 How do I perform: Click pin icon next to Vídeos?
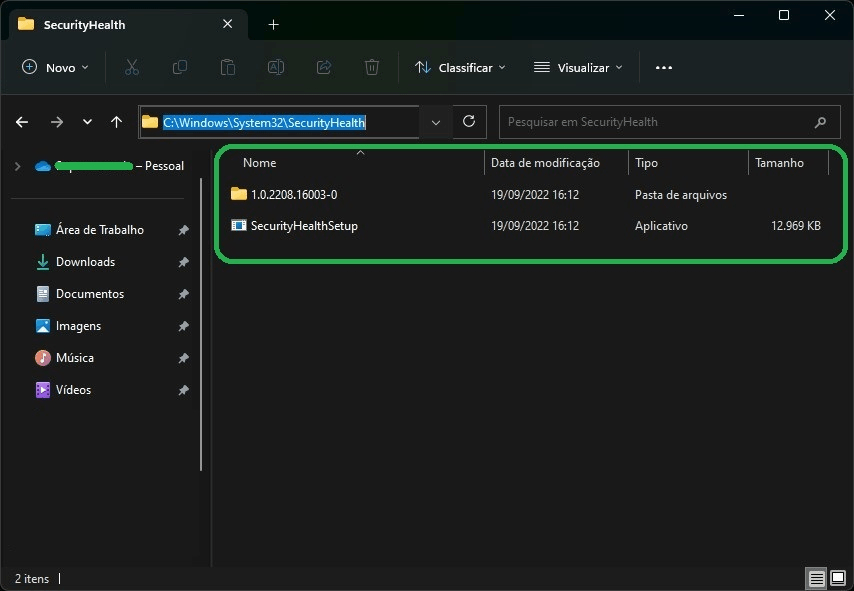pyautogui.click(x=184, y=390)
